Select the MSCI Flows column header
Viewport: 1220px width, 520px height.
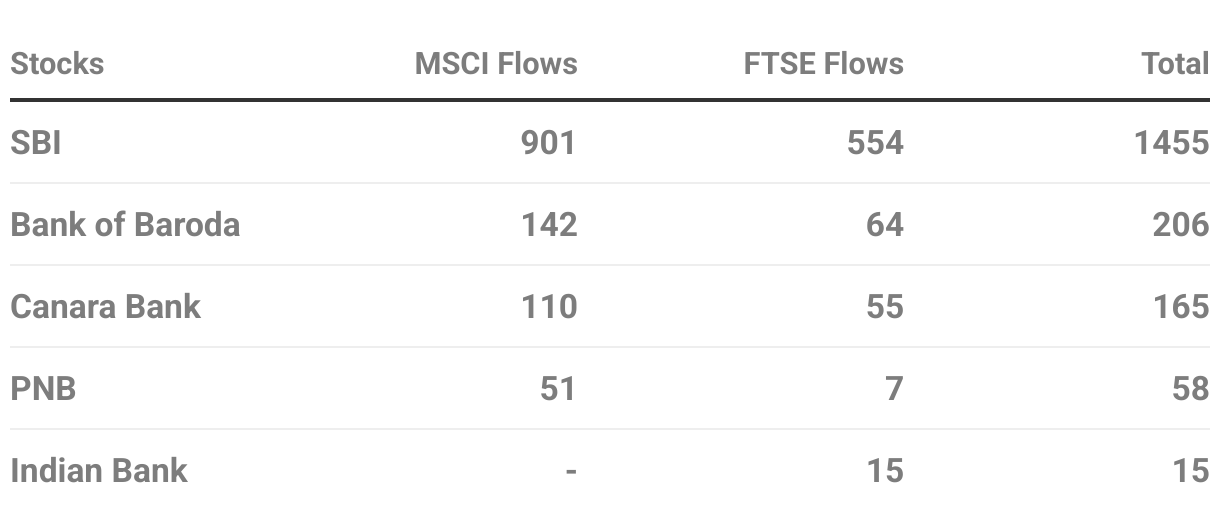[496, 64]
